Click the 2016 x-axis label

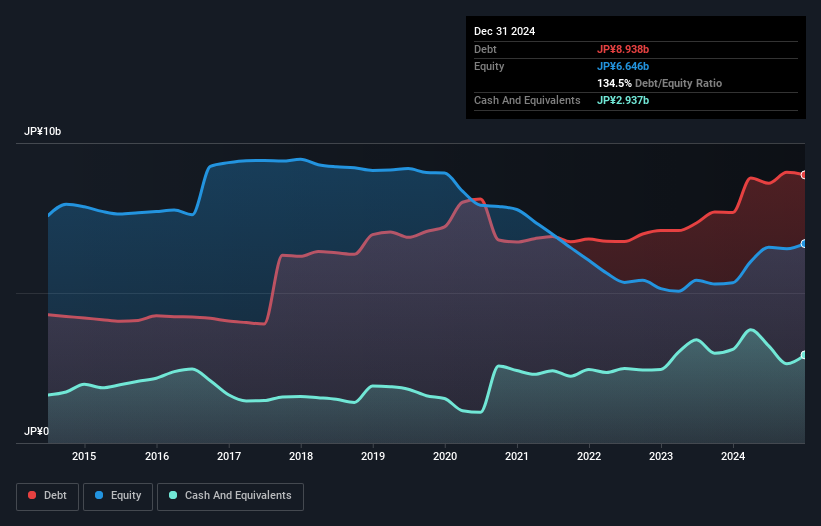click(157, 456)
